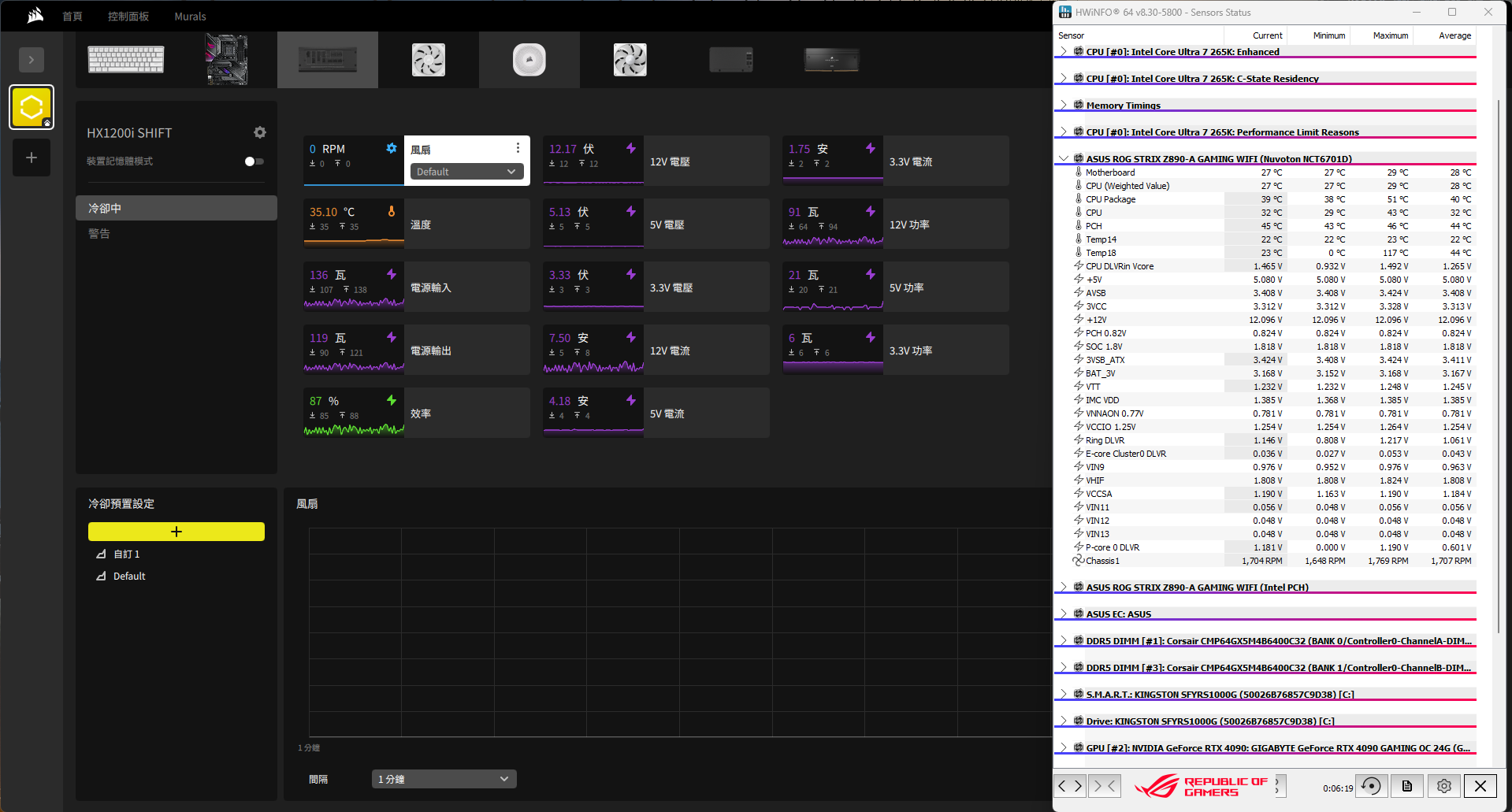Add a new profile with sidebar plus
Screen dimensions: 1512x812
click(x=32, y=158)
